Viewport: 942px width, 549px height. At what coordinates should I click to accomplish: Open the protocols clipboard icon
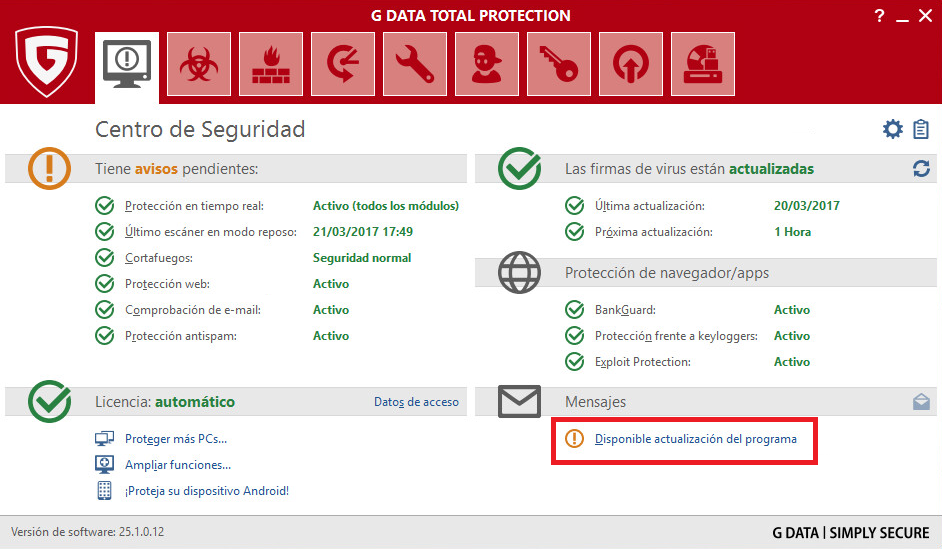coord(920,129)
